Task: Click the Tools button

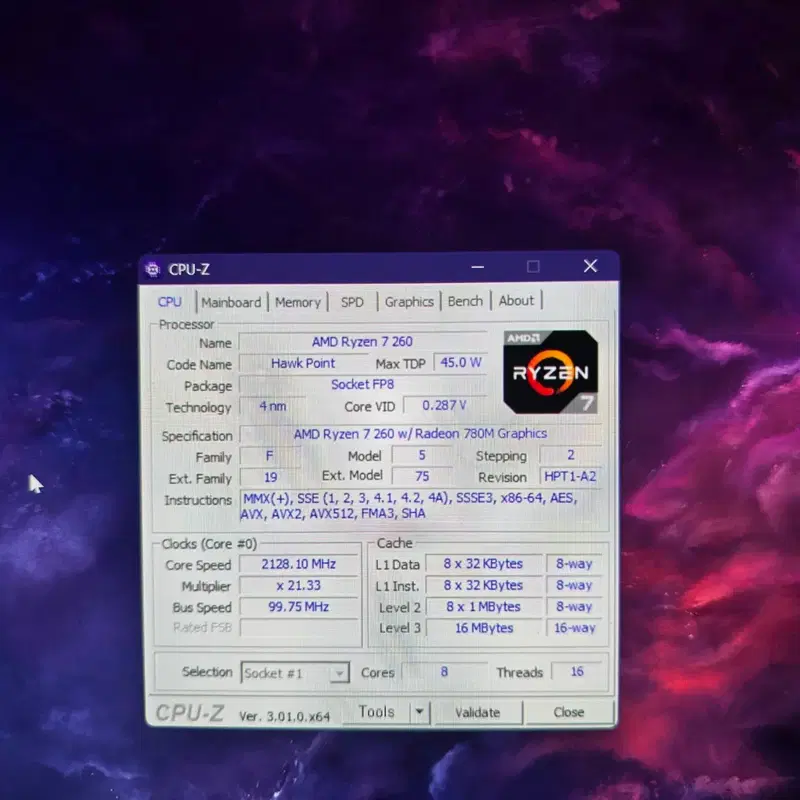Action: pos(377,712)
